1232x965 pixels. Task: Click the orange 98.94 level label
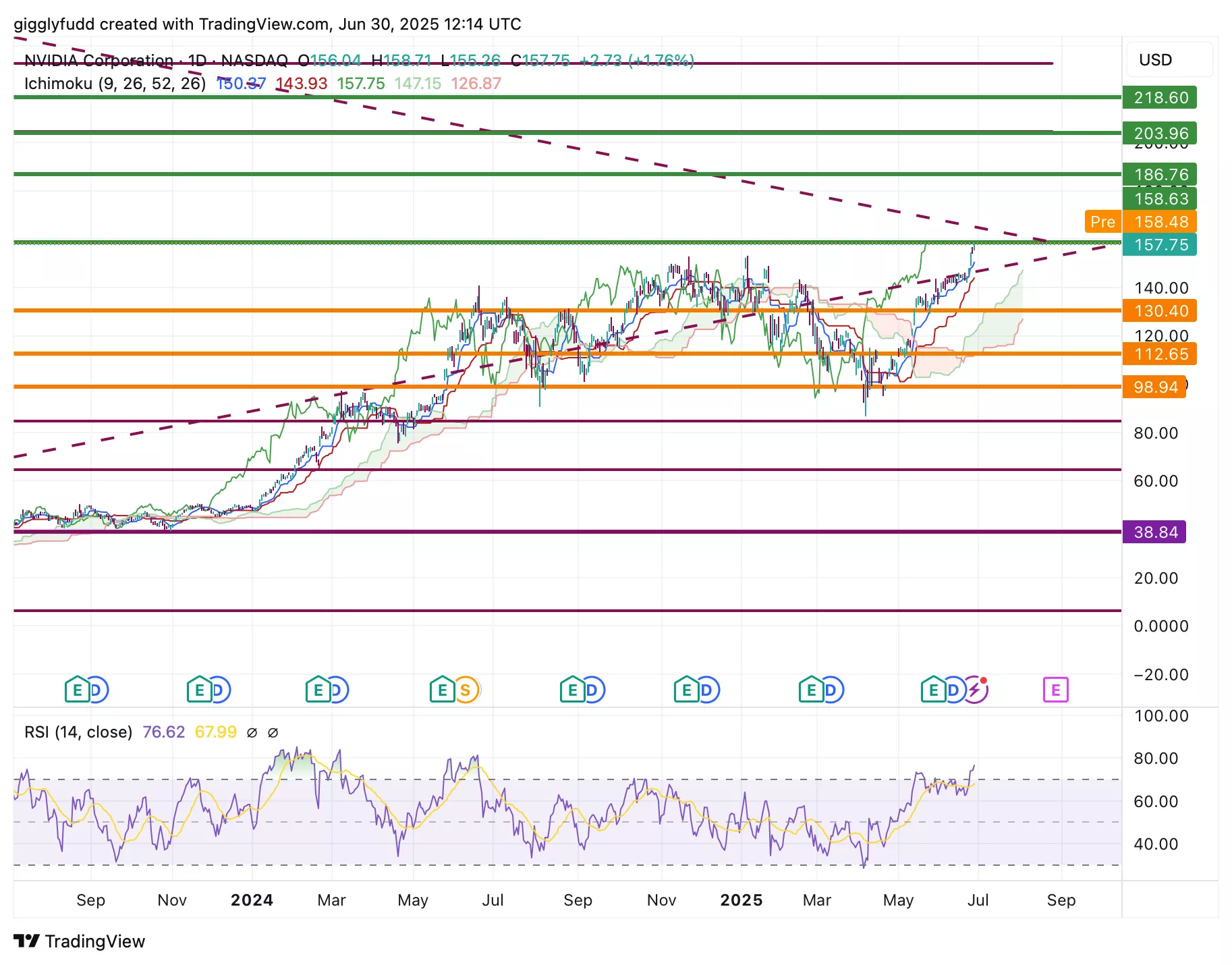(x=1154, y=387)
